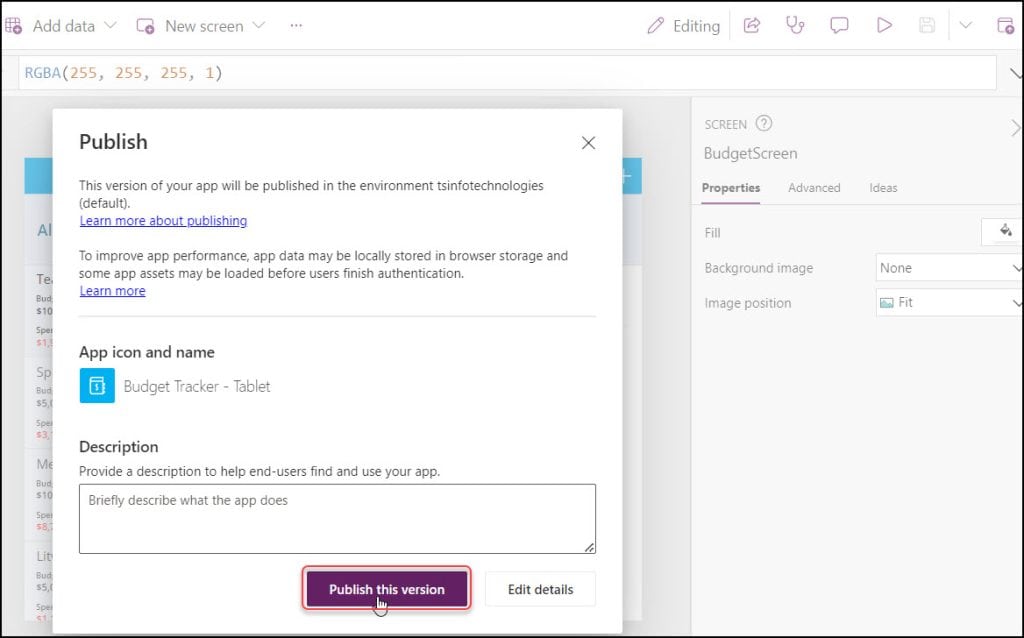Click the New screen icon
The image size is (1024, 638).
point(145,26)
